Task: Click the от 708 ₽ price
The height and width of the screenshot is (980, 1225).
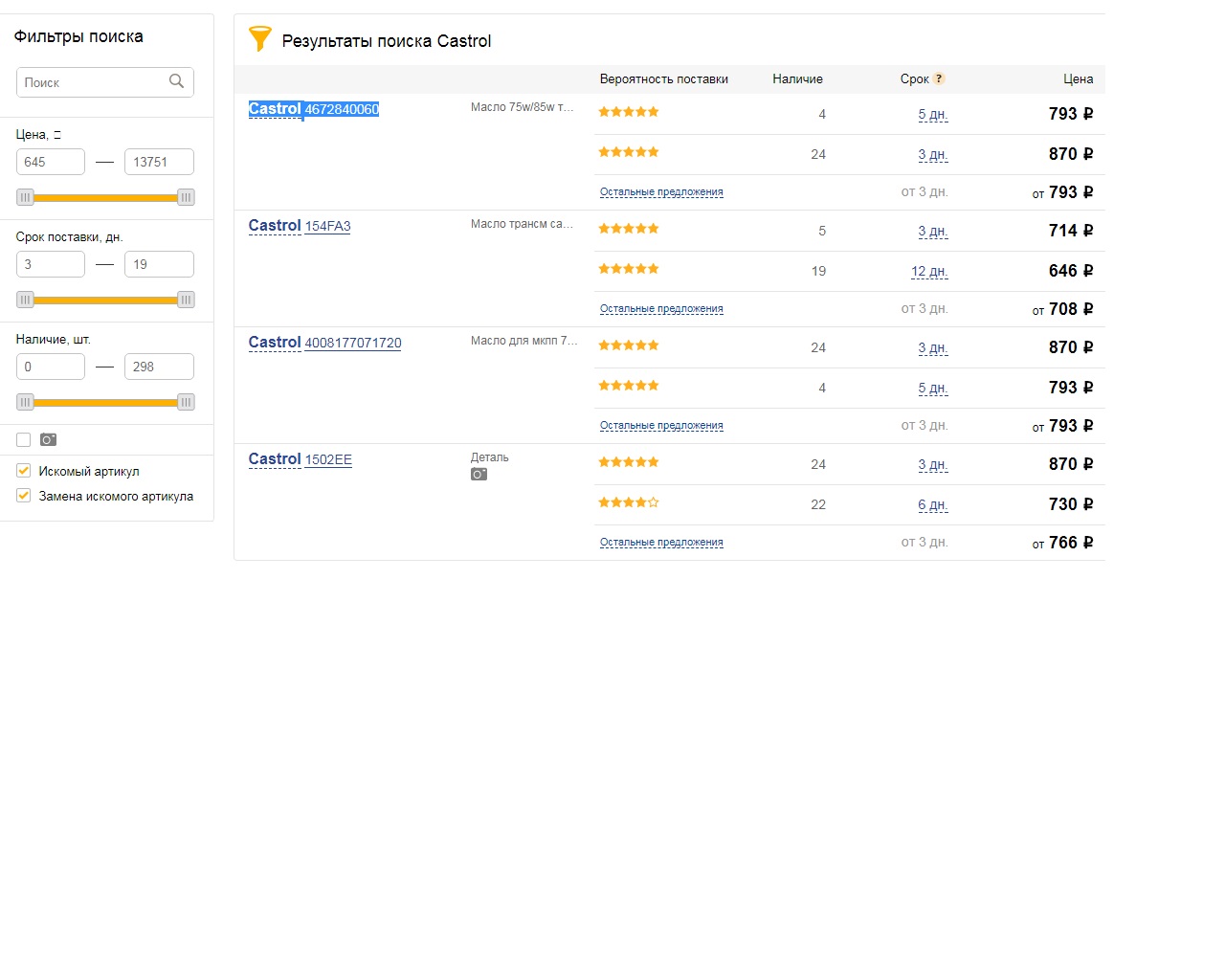Action: click(1062, 309)
